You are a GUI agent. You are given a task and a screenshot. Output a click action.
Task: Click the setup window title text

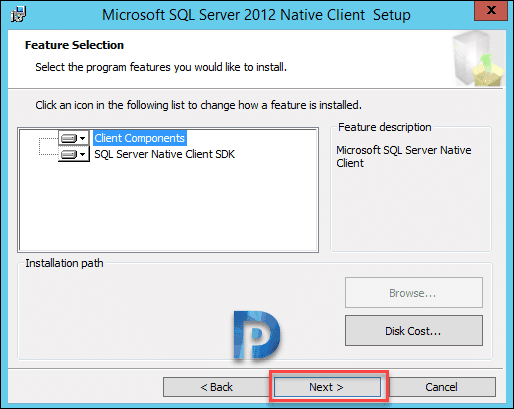pyautogui.click(x=256, y=15)
